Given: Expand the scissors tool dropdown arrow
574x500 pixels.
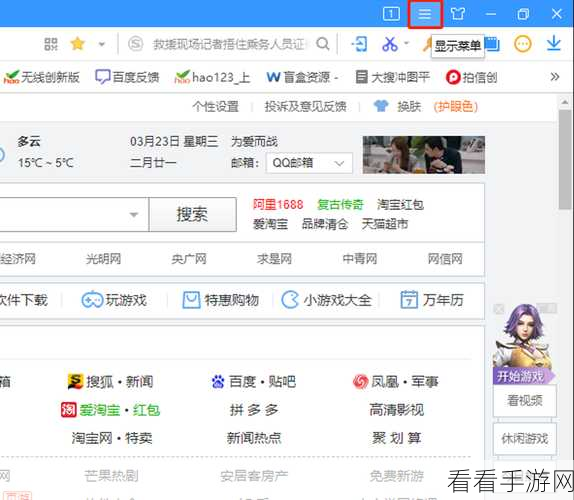Looking at the screenshot, I should [406, 43].
